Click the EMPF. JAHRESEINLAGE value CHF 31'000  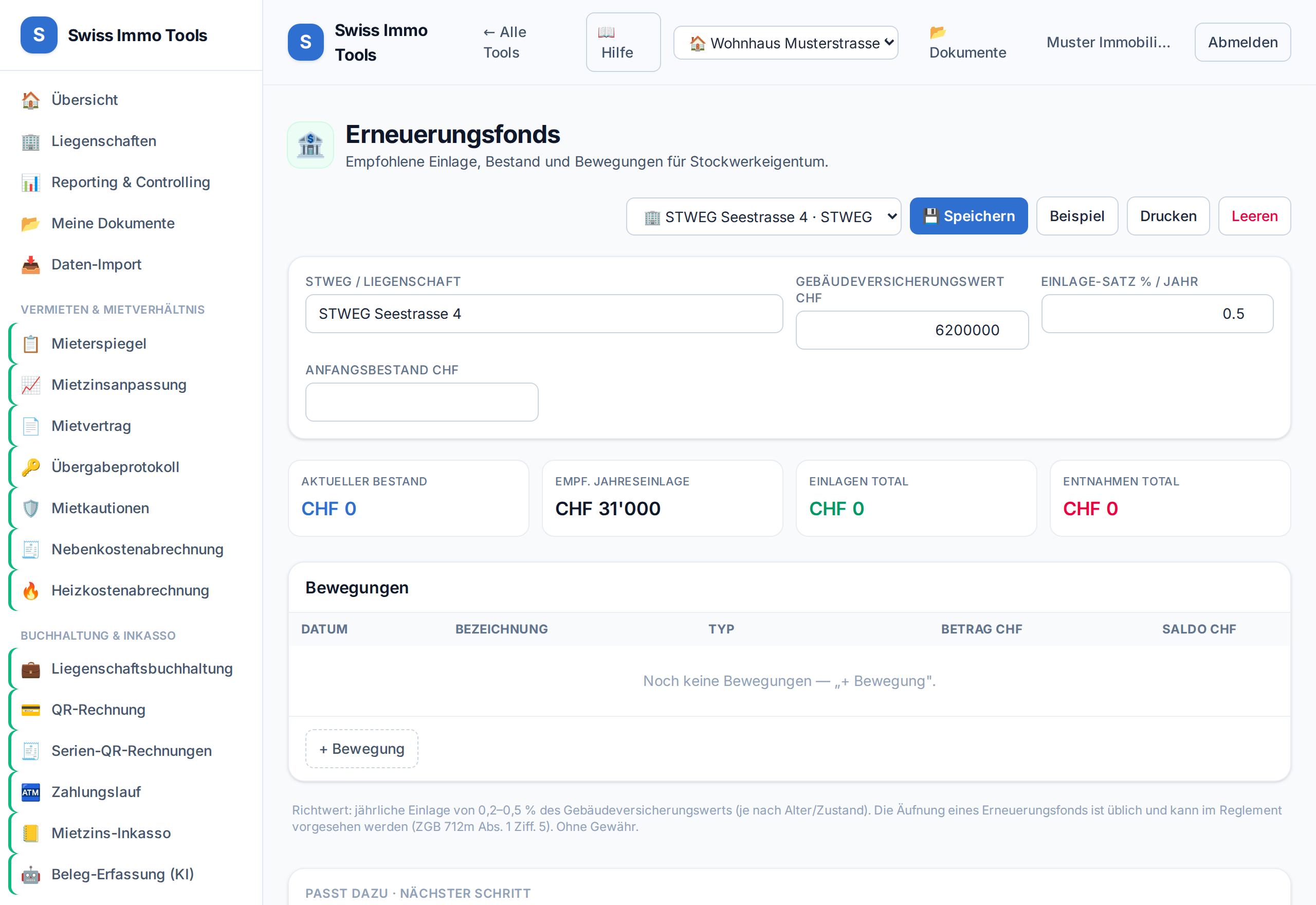coord(608,509)
